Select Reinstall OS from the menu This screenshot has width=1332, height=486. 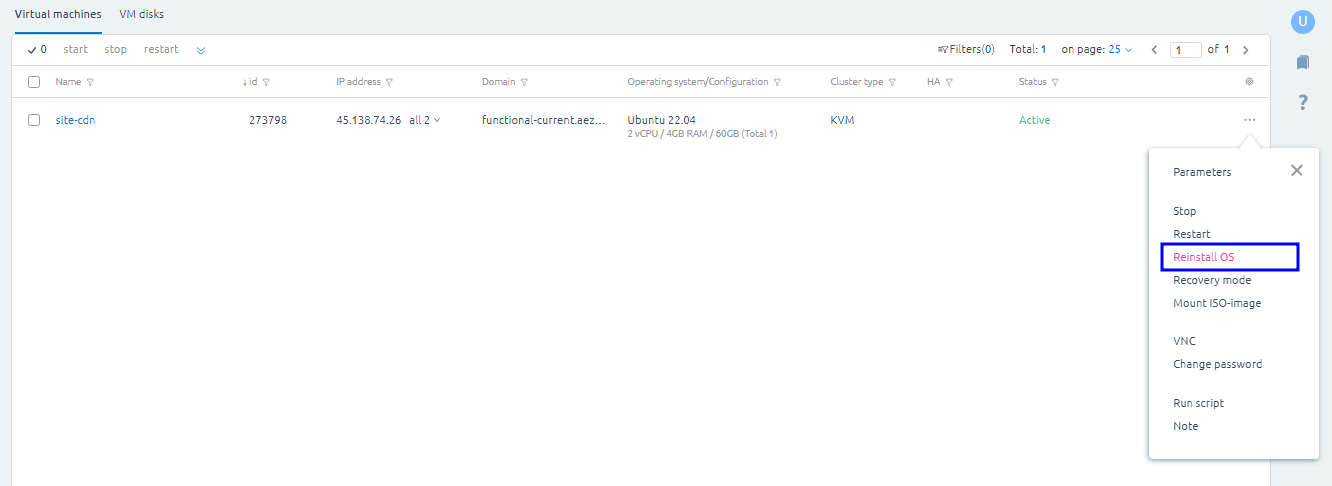pyautogui.click(x=1203, y=257)
